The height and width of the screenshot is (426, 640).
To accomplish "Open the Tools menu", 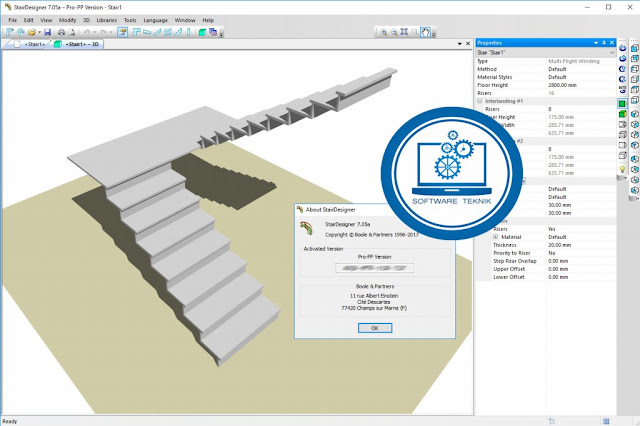I will click(130, 20).
